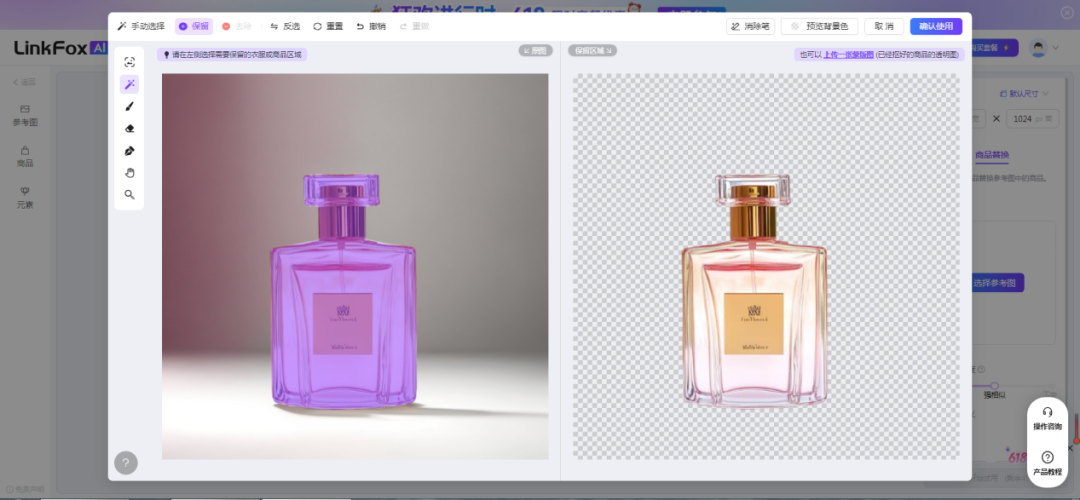Image resolution: width=1080 pixels, height=500 pixels.
Task: Click the help question mark icon
Action: (x=126, y=463)
